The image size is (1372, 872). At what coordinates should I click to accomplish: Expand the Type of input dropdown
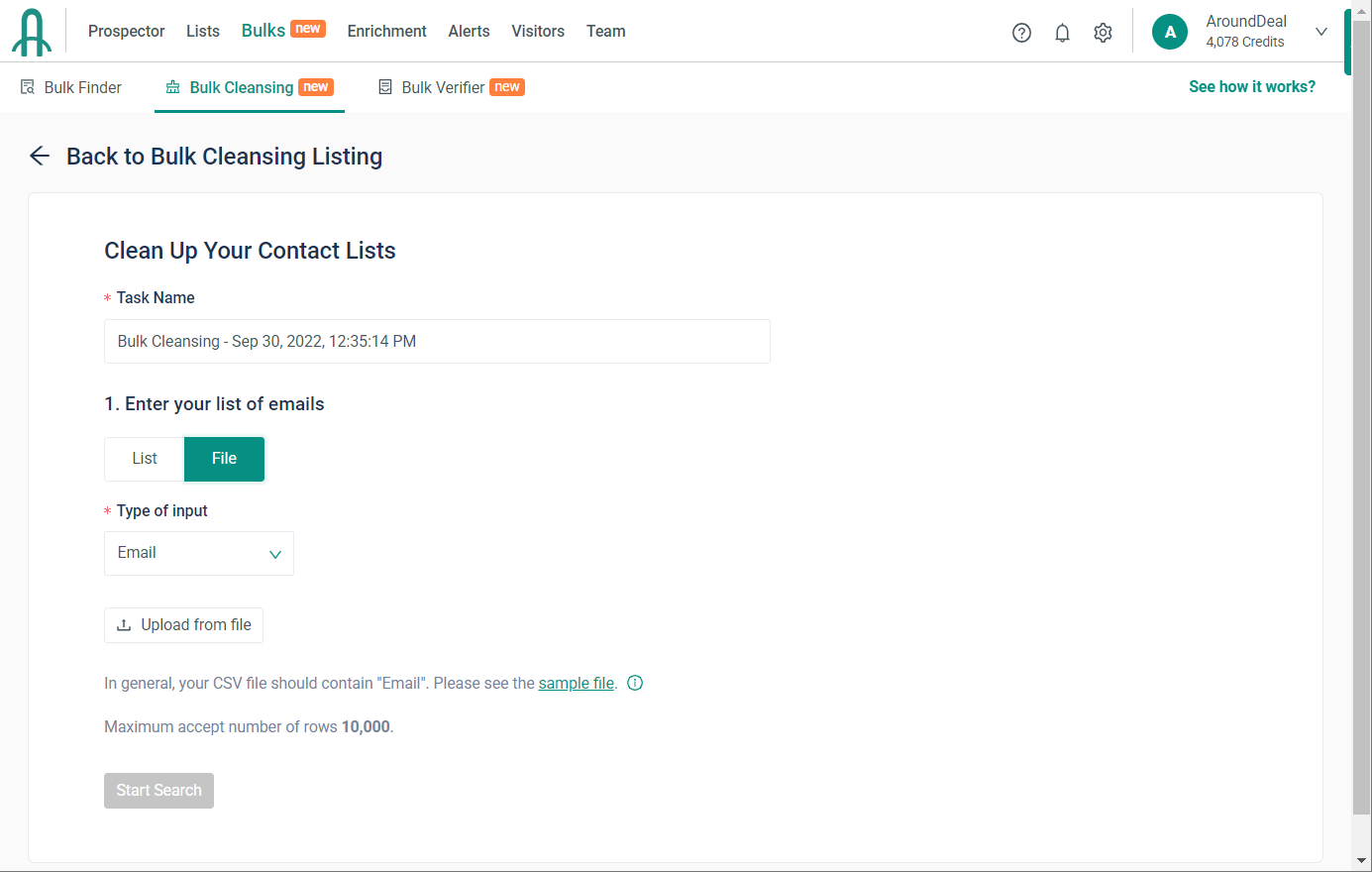[x=199, y=553]
